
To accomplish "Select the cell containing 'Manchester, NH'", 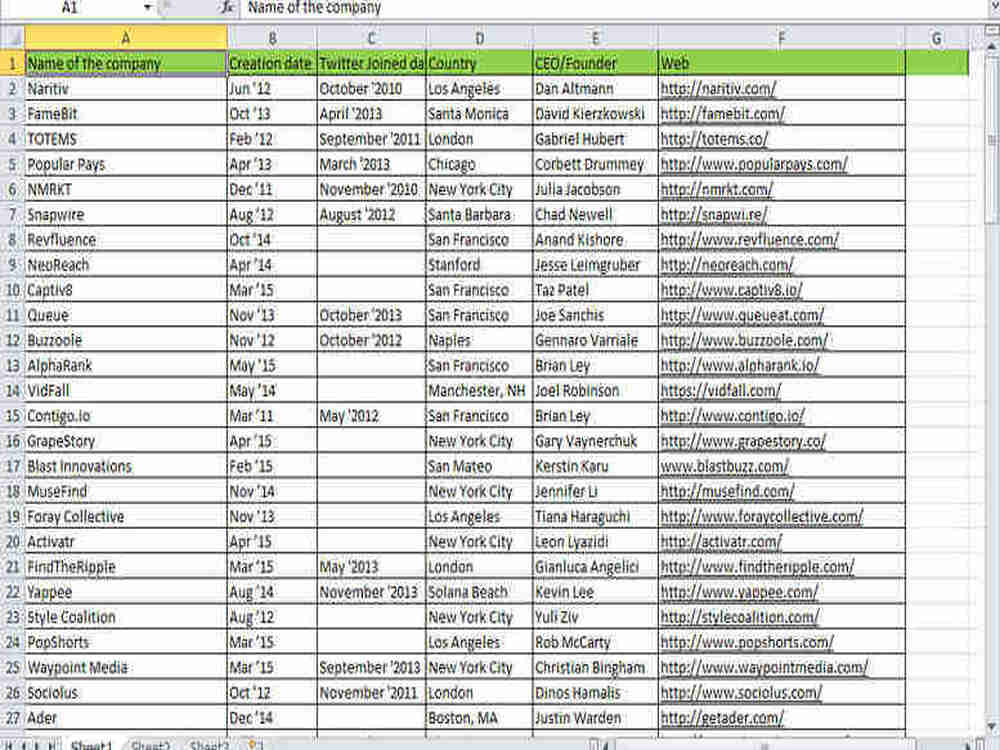I will click(479, 390).
